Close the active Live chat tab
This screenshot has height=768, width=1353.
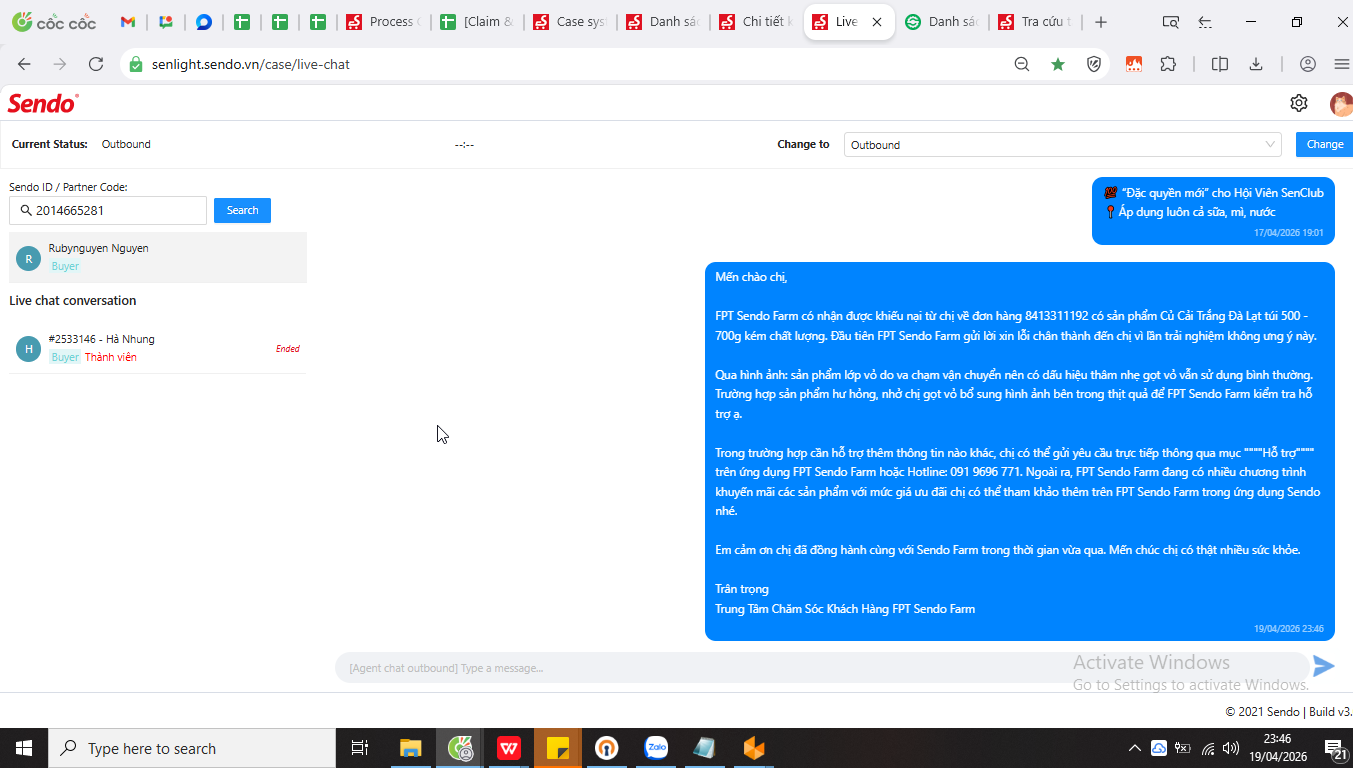pyautogui.click(x=877, y=22)
